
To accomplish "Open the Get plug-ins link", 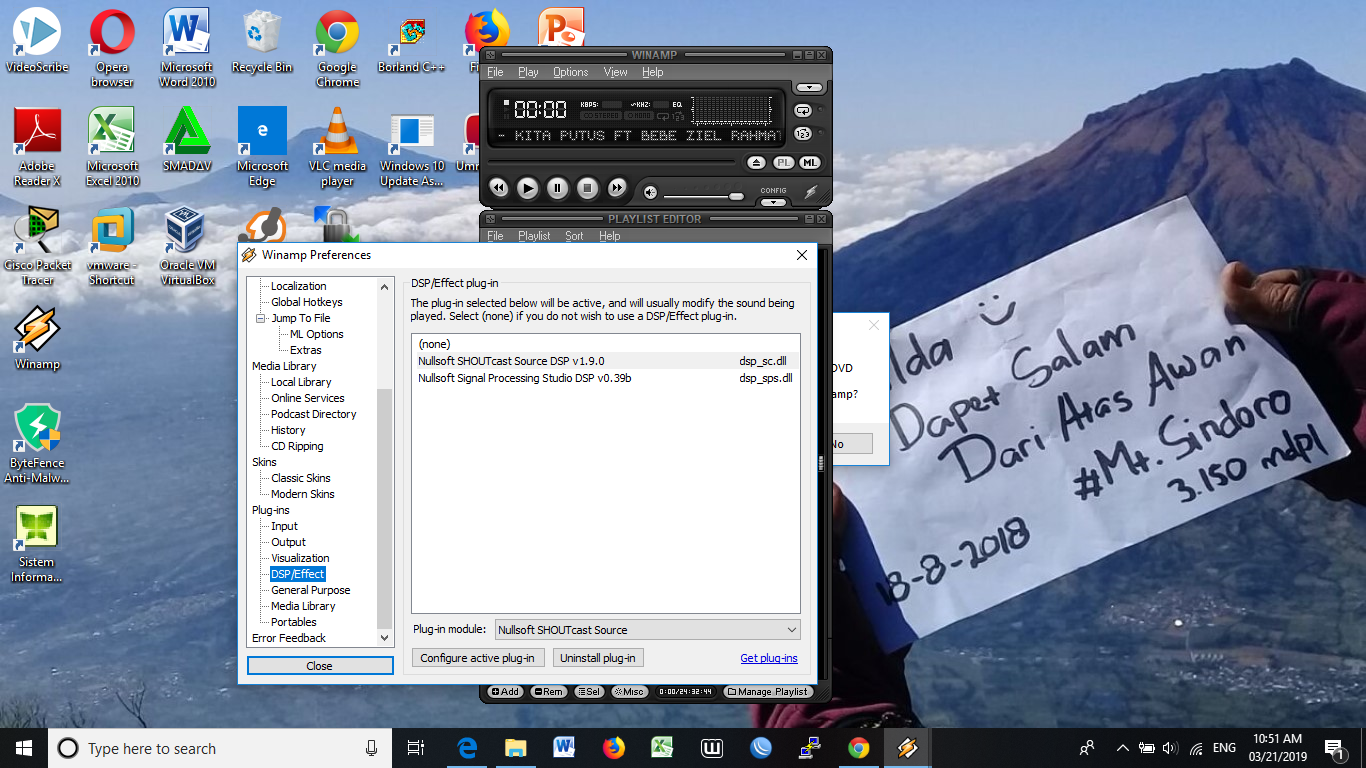I will [x=769, y=658].
